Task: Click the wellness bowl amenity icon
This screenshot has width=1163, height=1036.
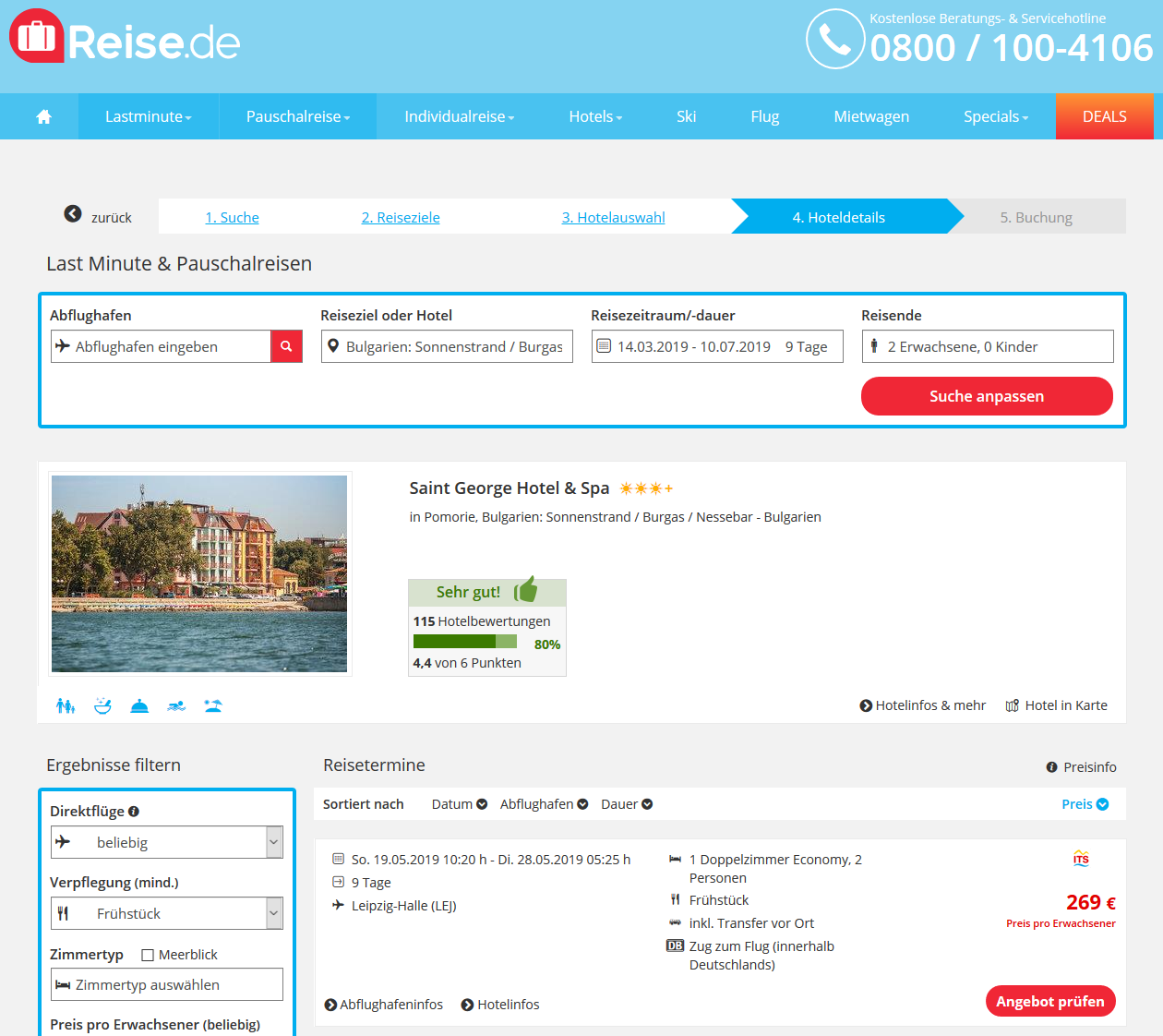Action: tap(102, 705)
